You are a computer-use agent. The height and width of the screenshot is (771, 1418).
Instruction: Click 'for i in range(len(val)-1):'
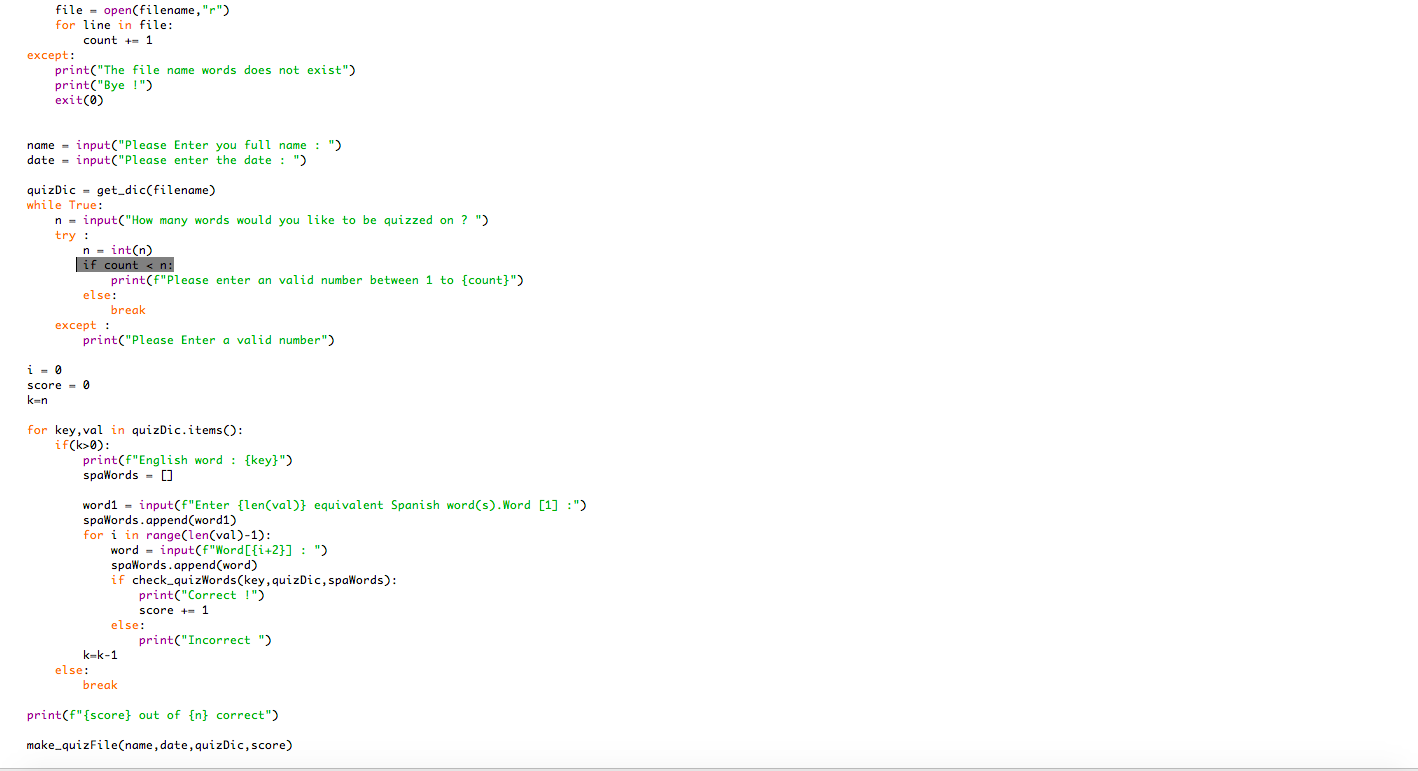click(177, 535)
